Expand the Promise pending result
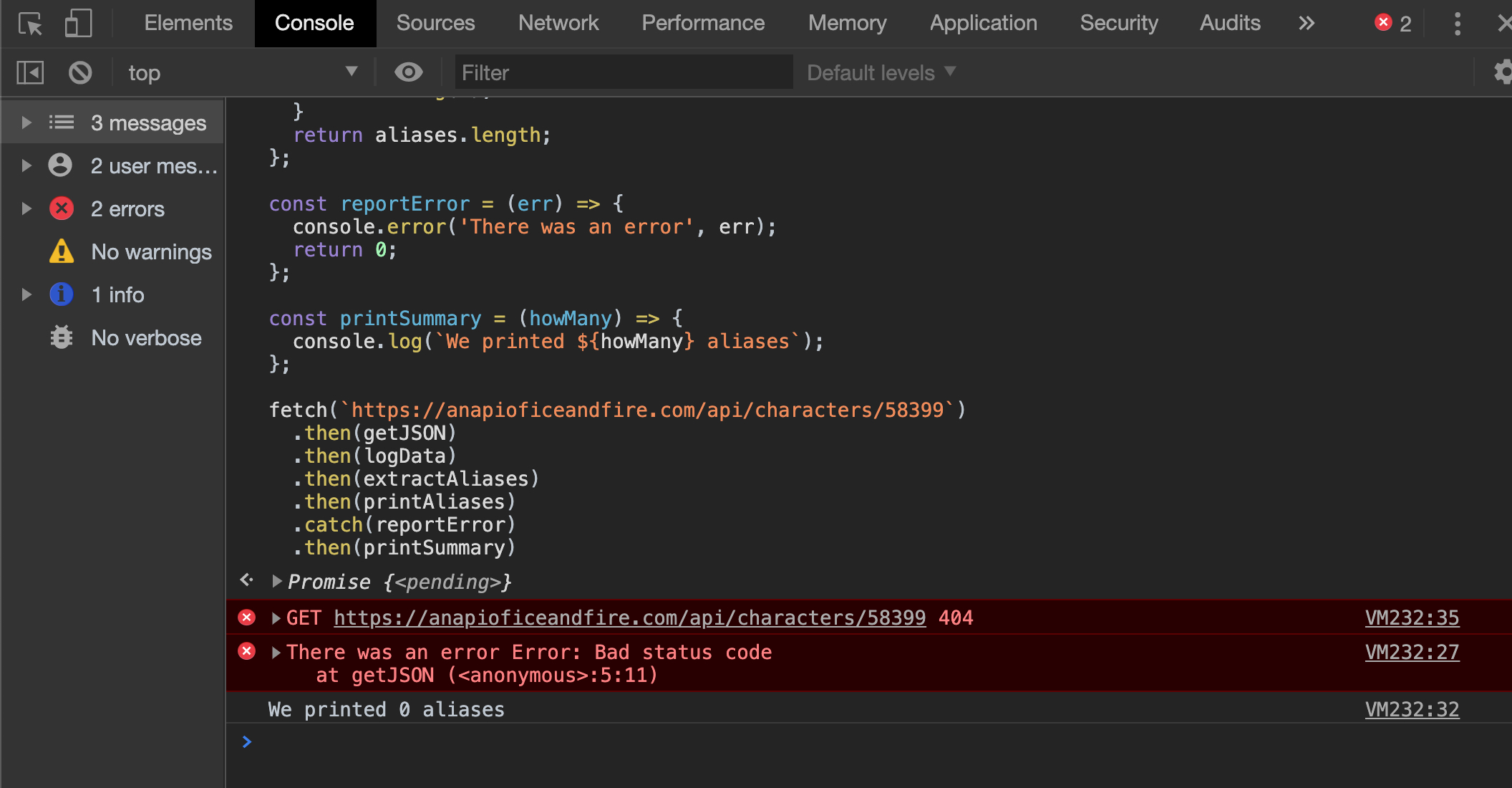 coord(277,581)
